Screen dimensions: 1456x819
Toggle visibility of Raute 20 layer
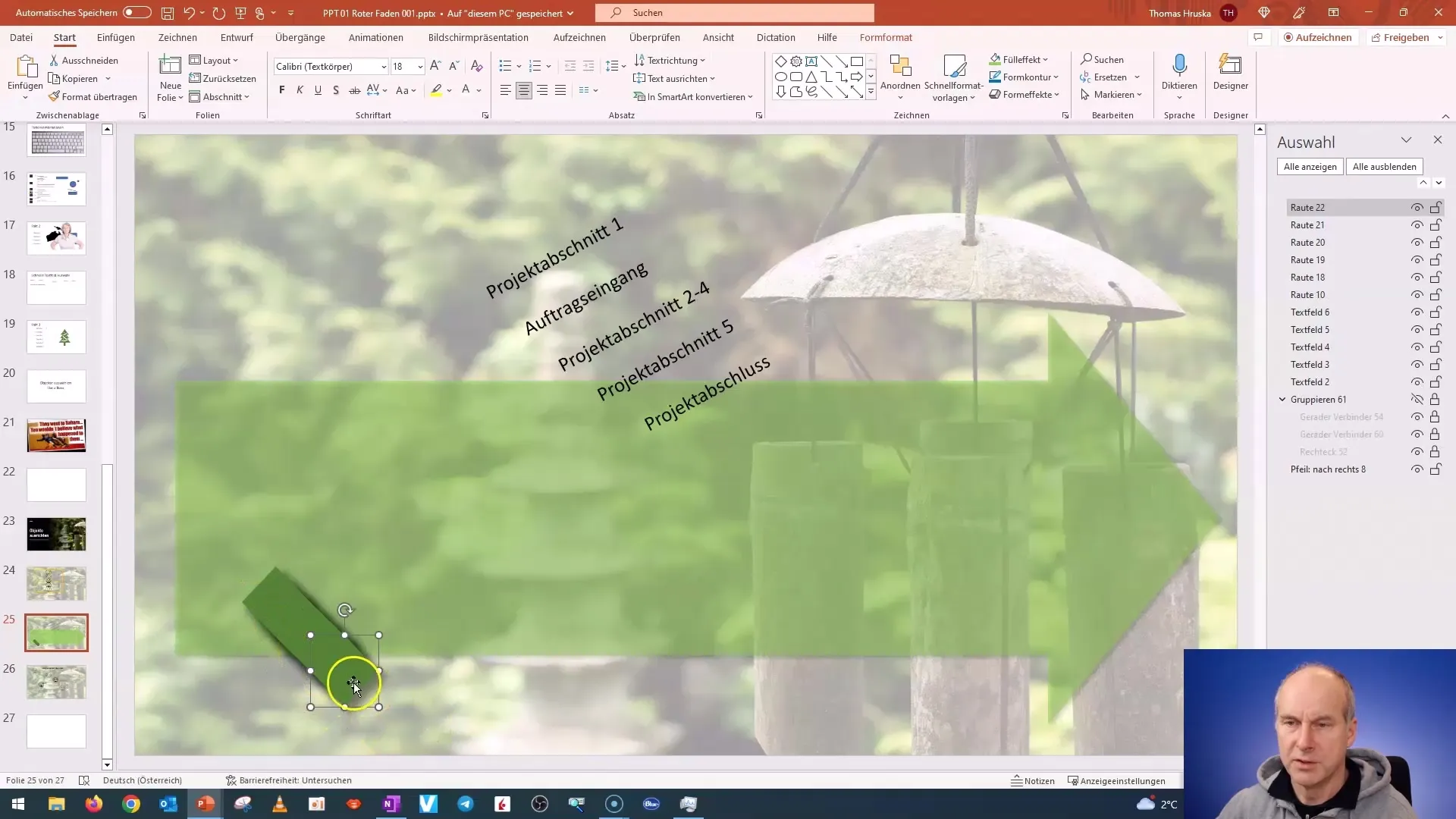1419,242
